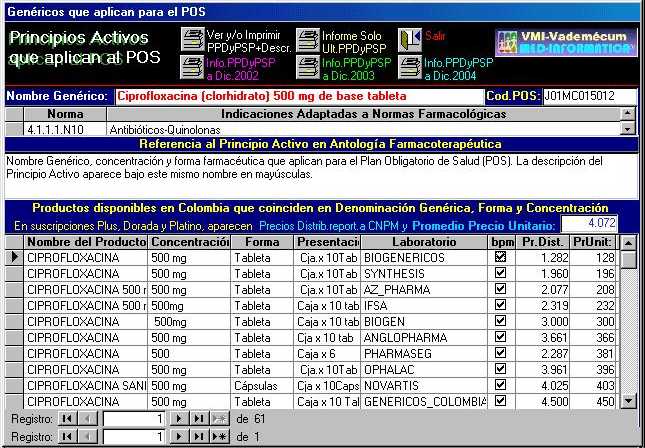Screen dimensions: 645x448
Task: Click the VMI-Vademécum Med-Information logo
Action: [x=566, y=42]
